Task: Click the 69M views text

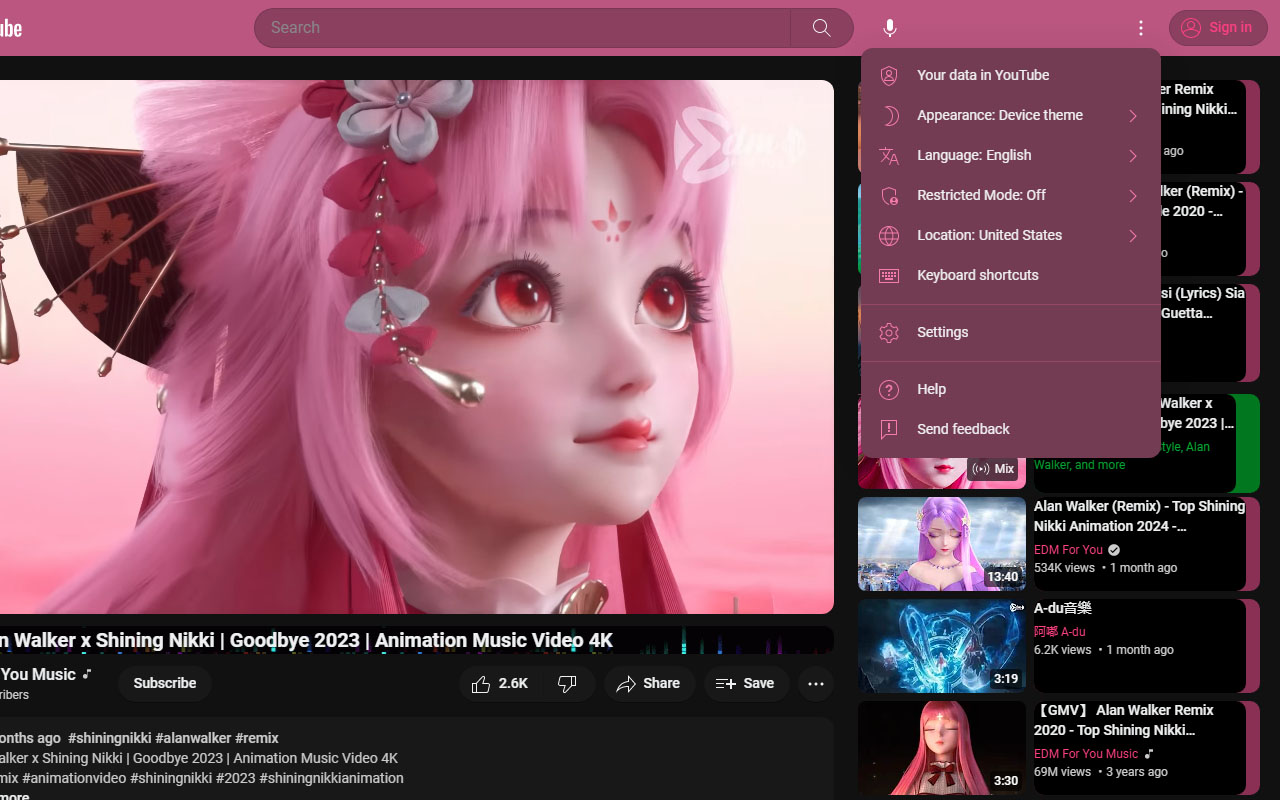Action: pyautogui.click(x=1062, y=772)
